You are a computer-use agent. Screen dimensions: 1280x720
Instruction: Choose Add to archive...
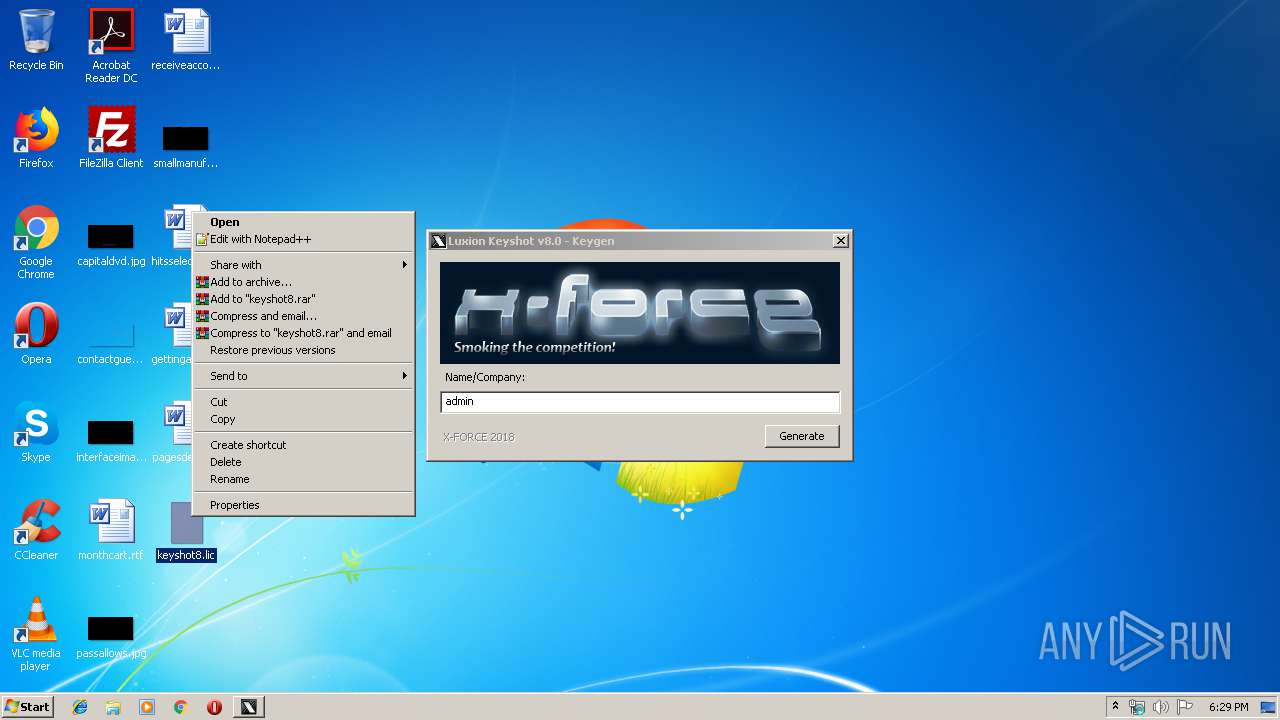click(303, 282)
